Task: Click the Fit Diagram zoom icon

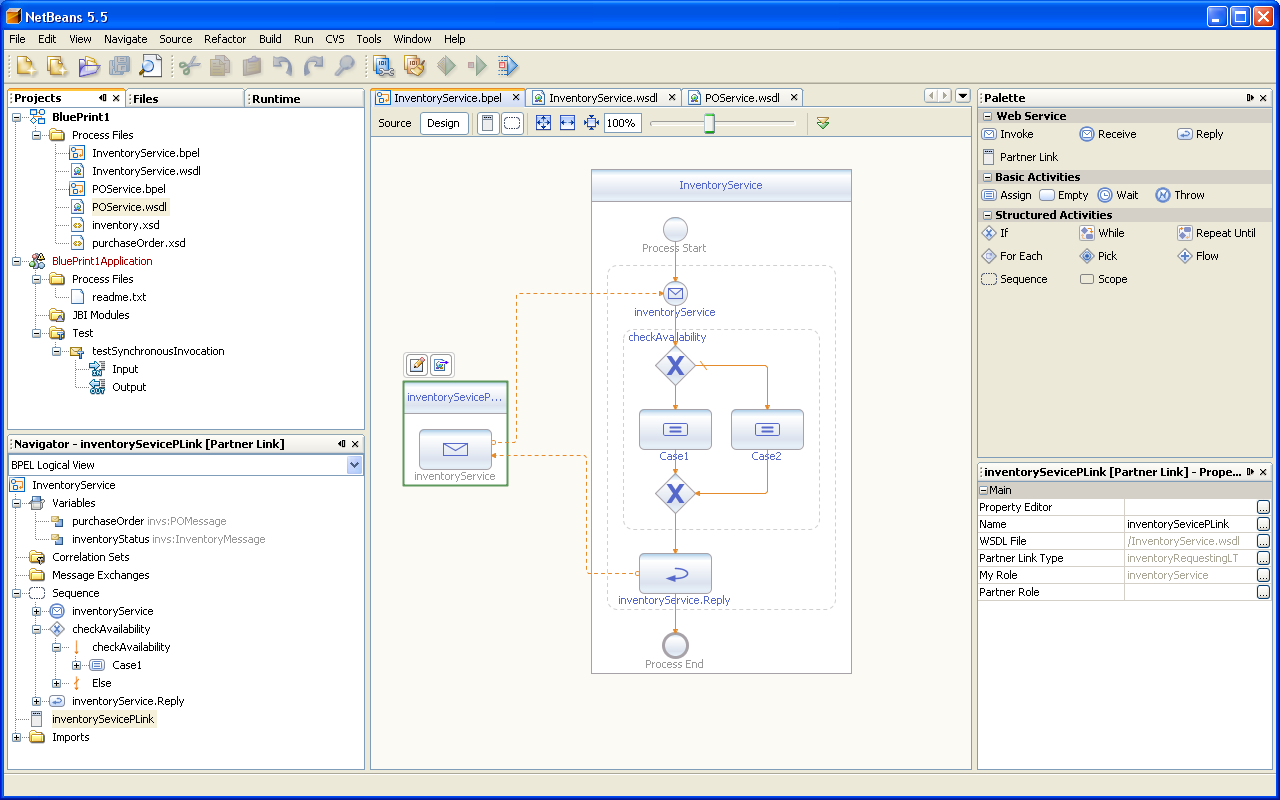Action: click(x=543, y=123)
